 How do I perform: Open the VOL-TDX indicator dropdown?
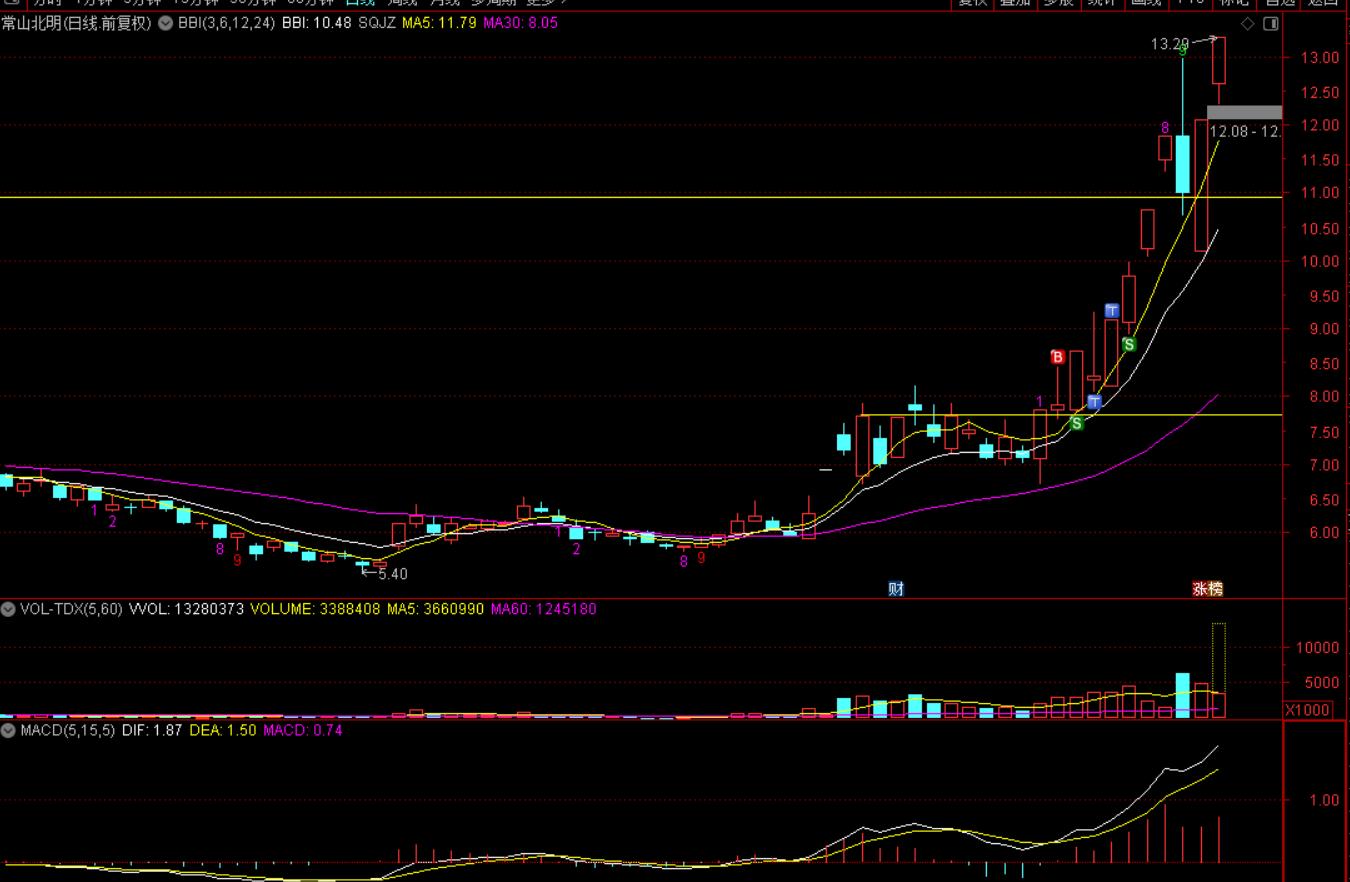(8, 608)
